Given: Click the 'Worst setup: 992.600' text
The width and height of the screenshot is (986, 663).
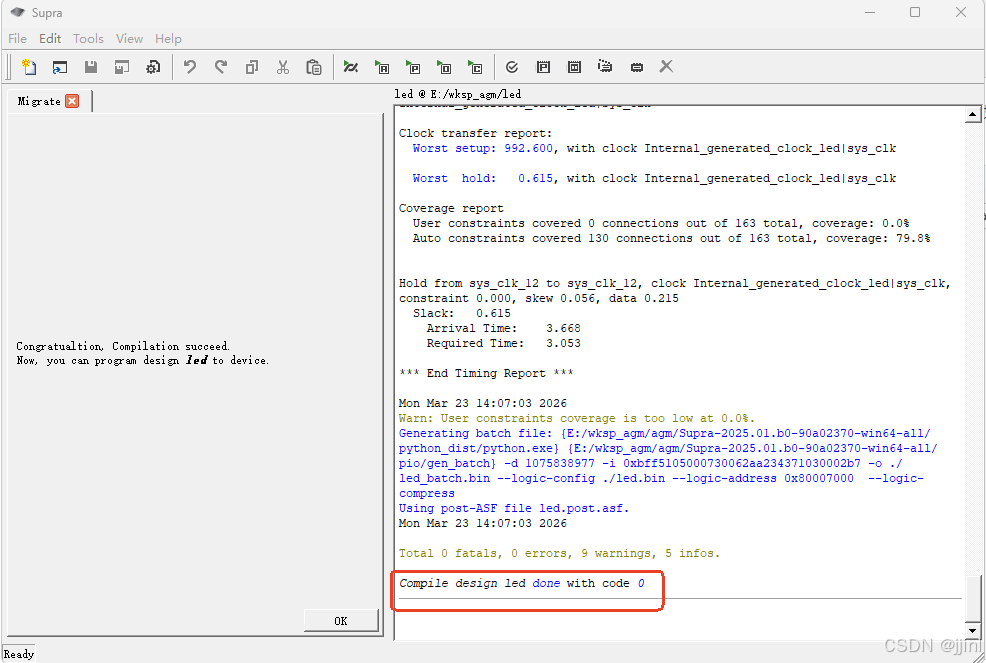Looking at the screenshot, I should [483, 148].
